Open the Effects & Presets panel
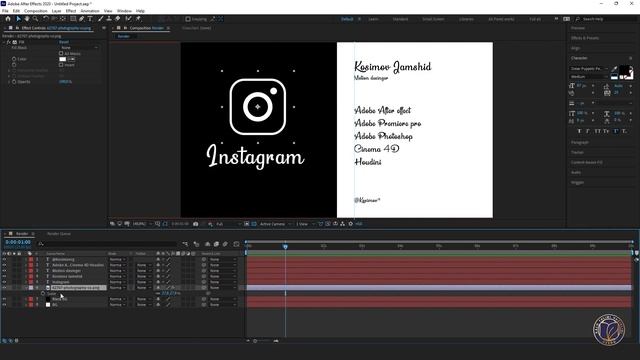Viewport: 640px width, 360px height. (585, 38)
